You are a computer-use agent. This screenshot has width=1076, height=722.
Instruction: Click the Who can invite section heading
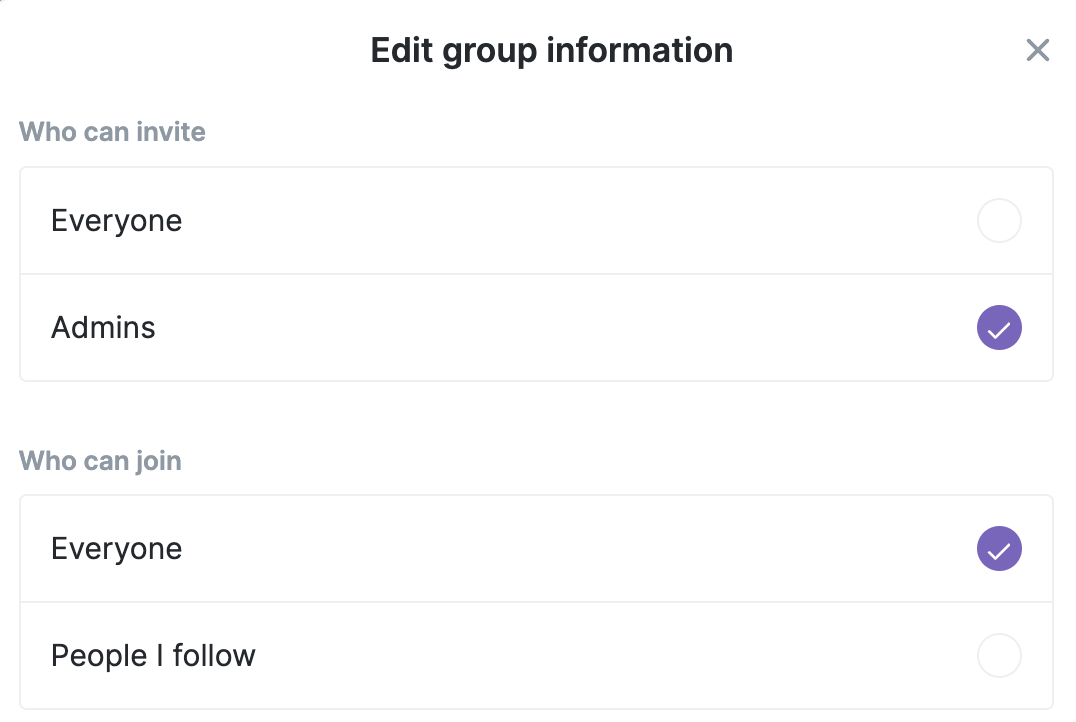[111, 131]
